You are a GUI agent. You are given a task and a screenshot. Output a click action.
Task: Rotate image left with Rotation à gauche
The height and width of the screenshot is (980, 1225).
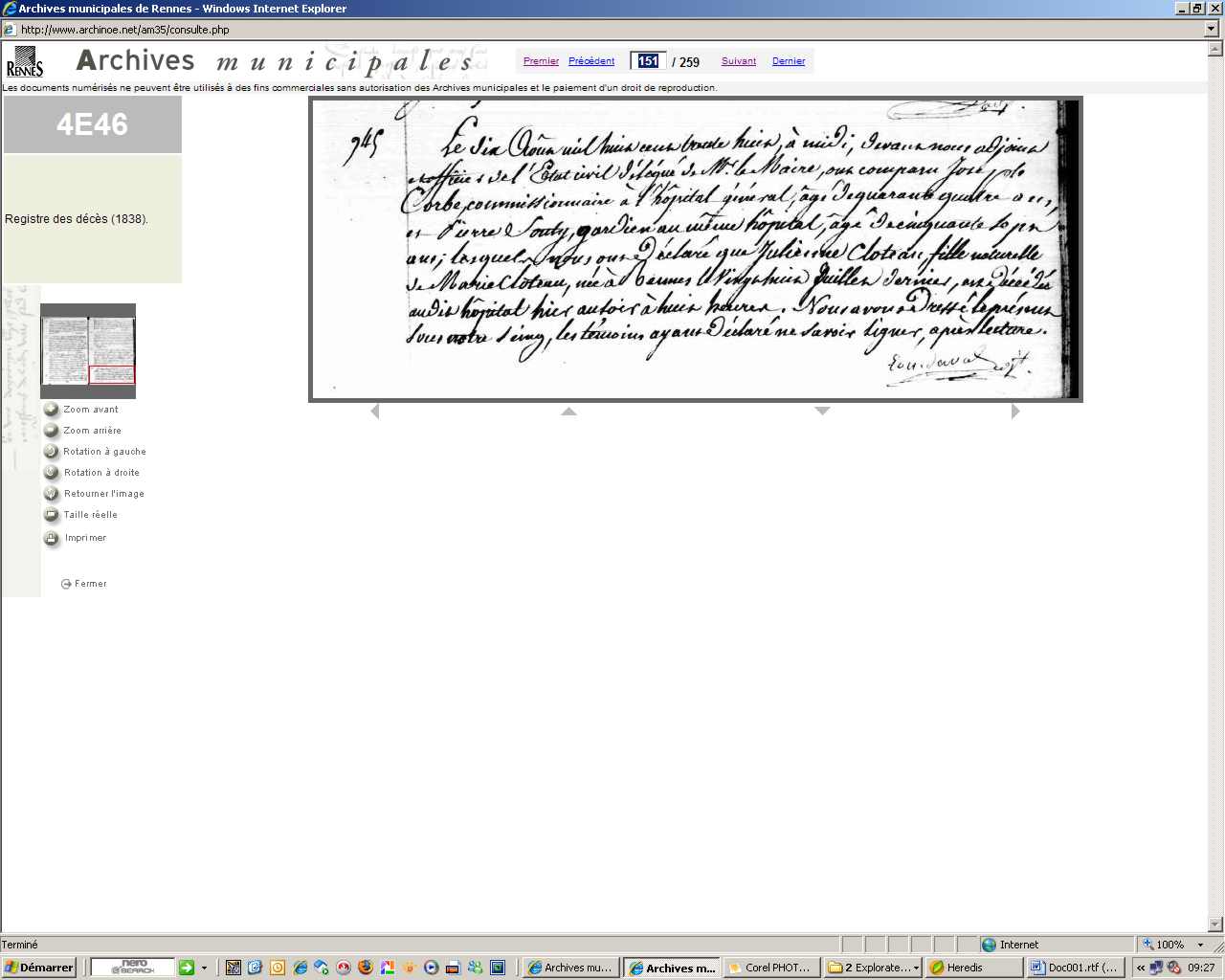tap(52, 452)
